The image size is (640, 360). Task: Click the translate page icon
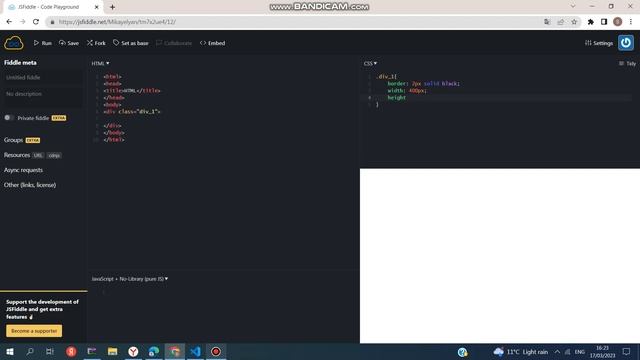tap(547, 22)
